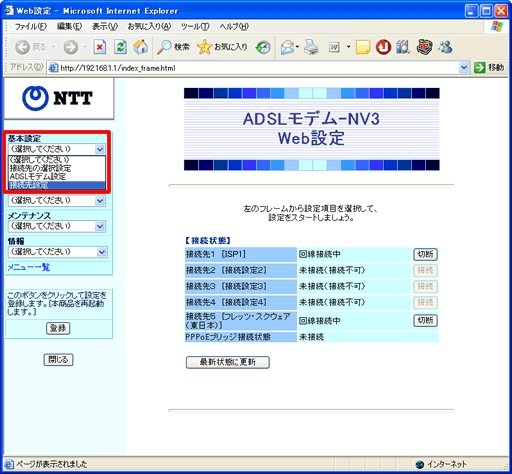This screenshot has height=474, width=512.
Task: Select ADSLモデム設定 in the dropdown list
Action: pos(57,176)
